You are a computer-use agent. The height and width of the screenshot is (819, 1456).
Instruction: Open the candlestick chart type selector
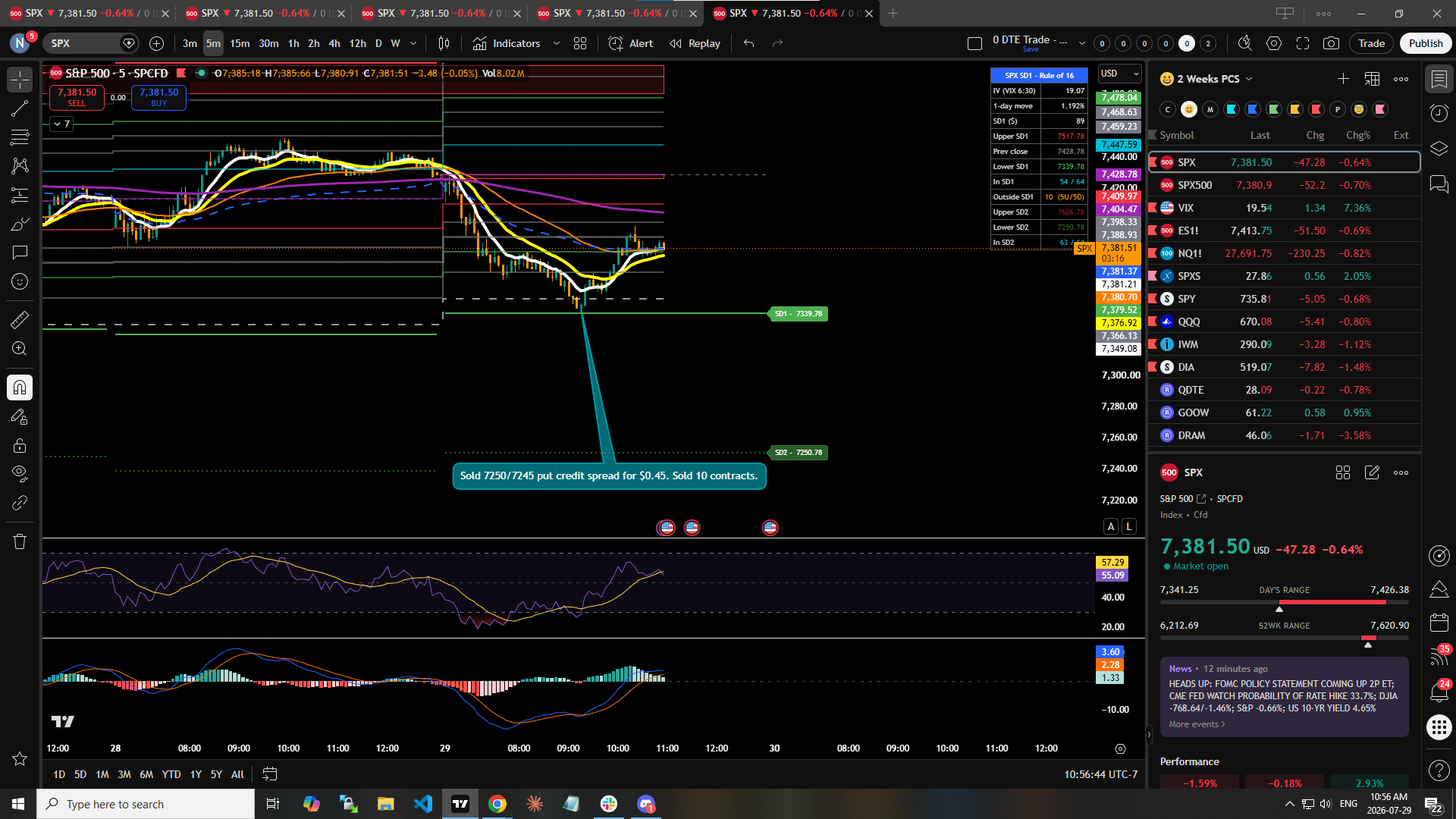tap(444, 43)
